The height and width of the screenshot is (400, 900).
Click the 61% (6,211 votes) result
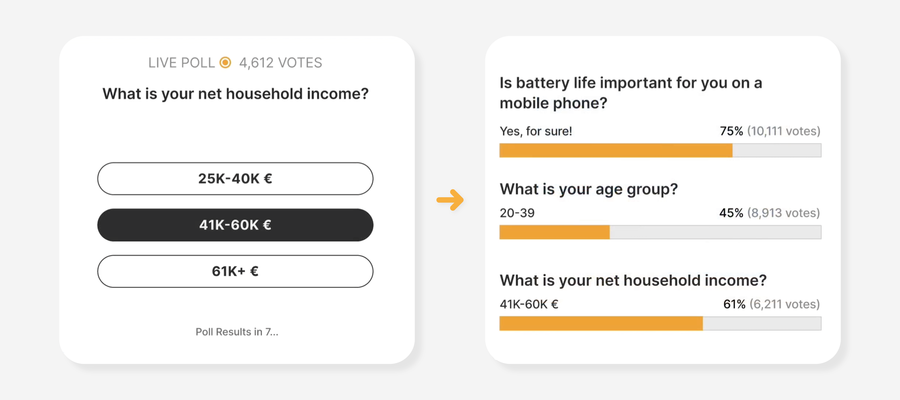pyautogui.click(x=770, y=304)
